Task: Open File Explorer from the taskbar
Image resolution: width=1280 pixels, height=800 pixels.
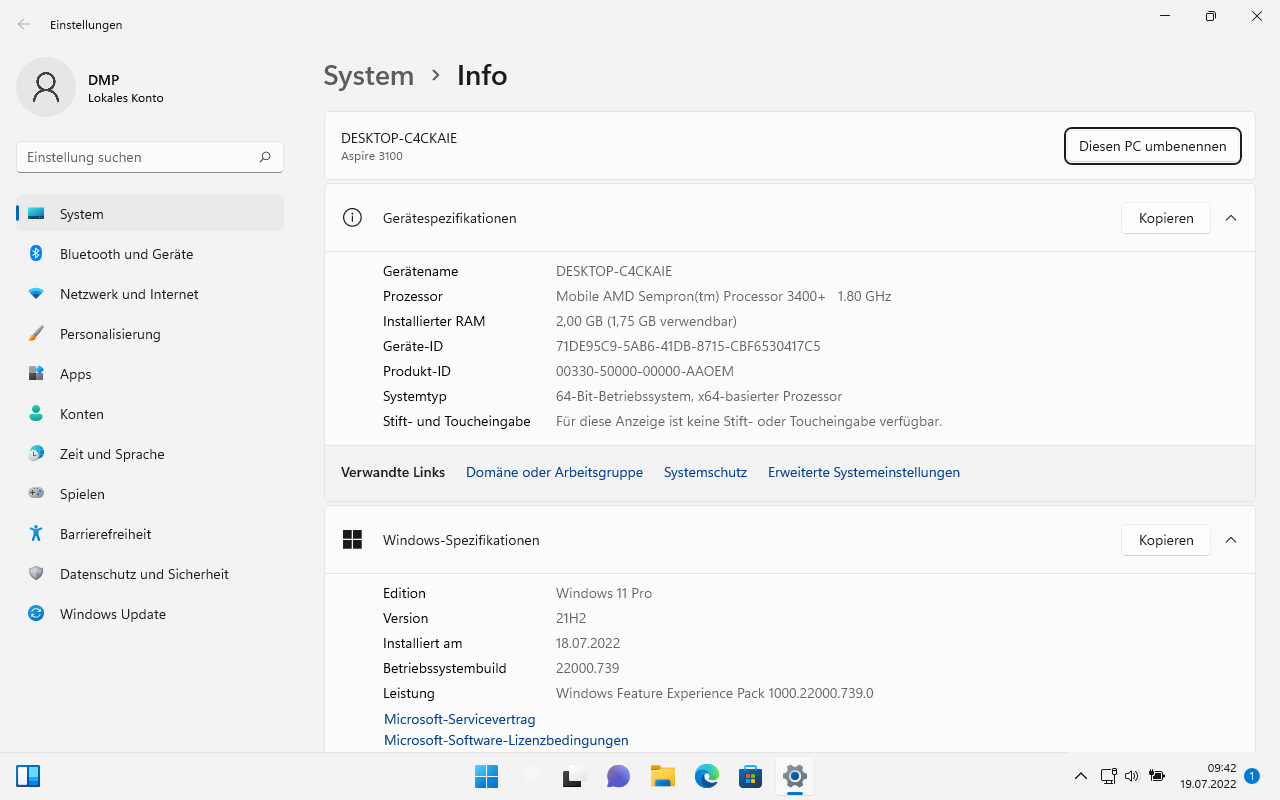Action: (662, 776)
